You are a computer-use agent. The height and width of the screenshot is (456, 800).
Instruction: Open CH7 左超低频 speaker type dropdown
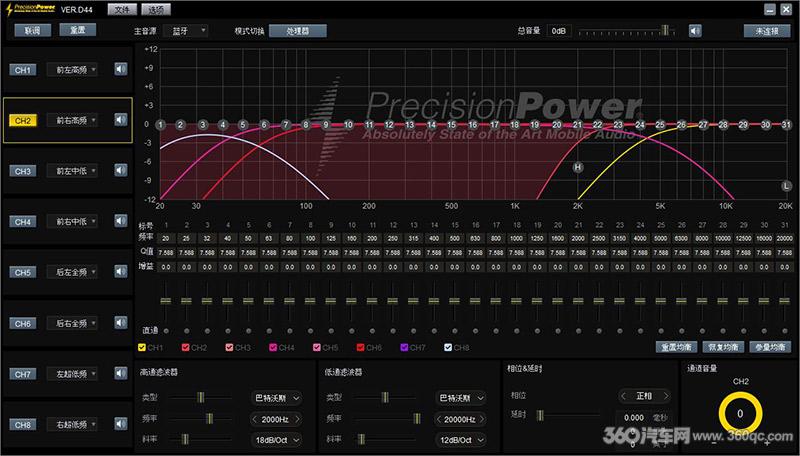click(x=72, y=374)
